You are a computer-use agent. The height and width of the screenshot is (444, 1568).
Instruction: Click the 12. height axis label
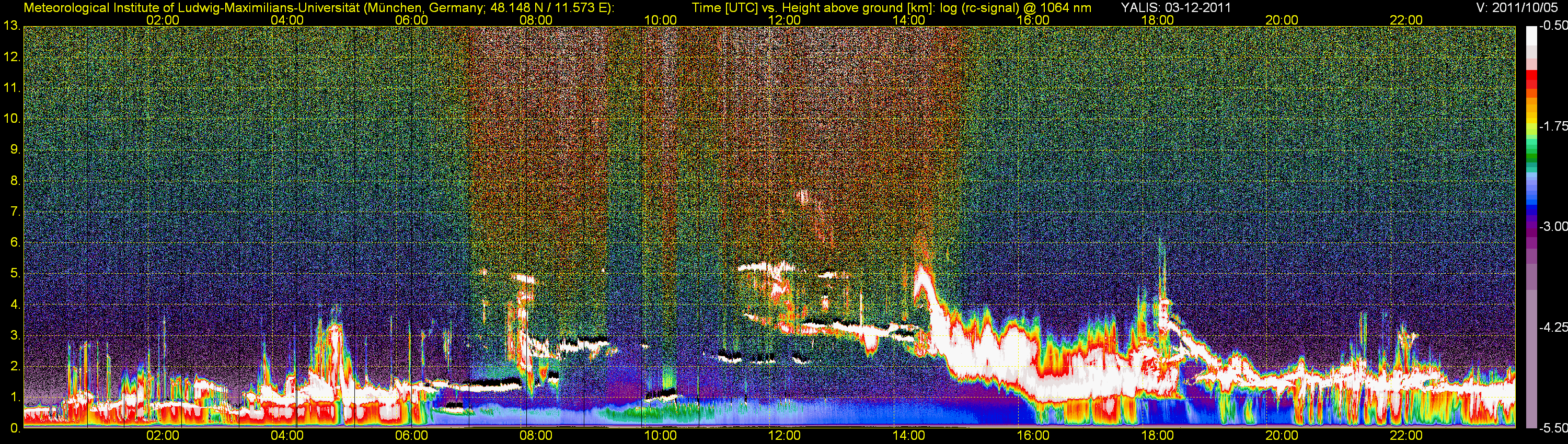tap(12, 57)
